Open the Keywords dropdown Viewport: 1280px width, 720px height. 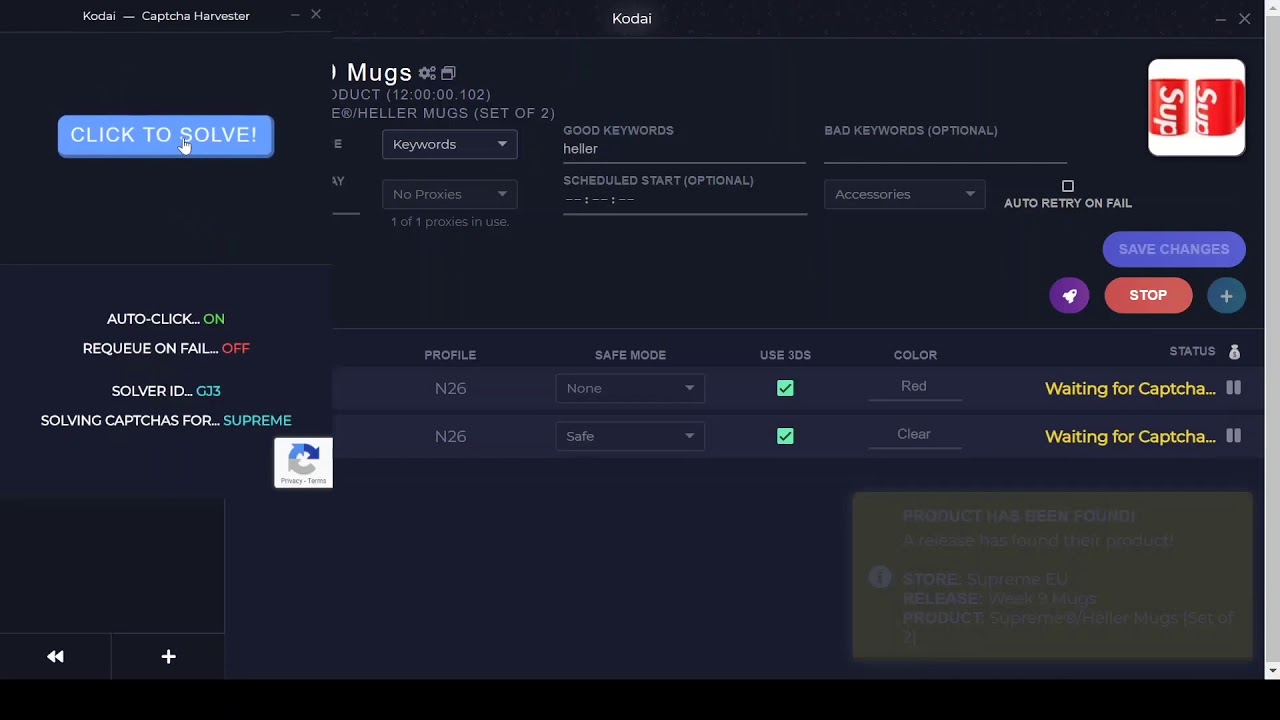(x=449, y=144)
